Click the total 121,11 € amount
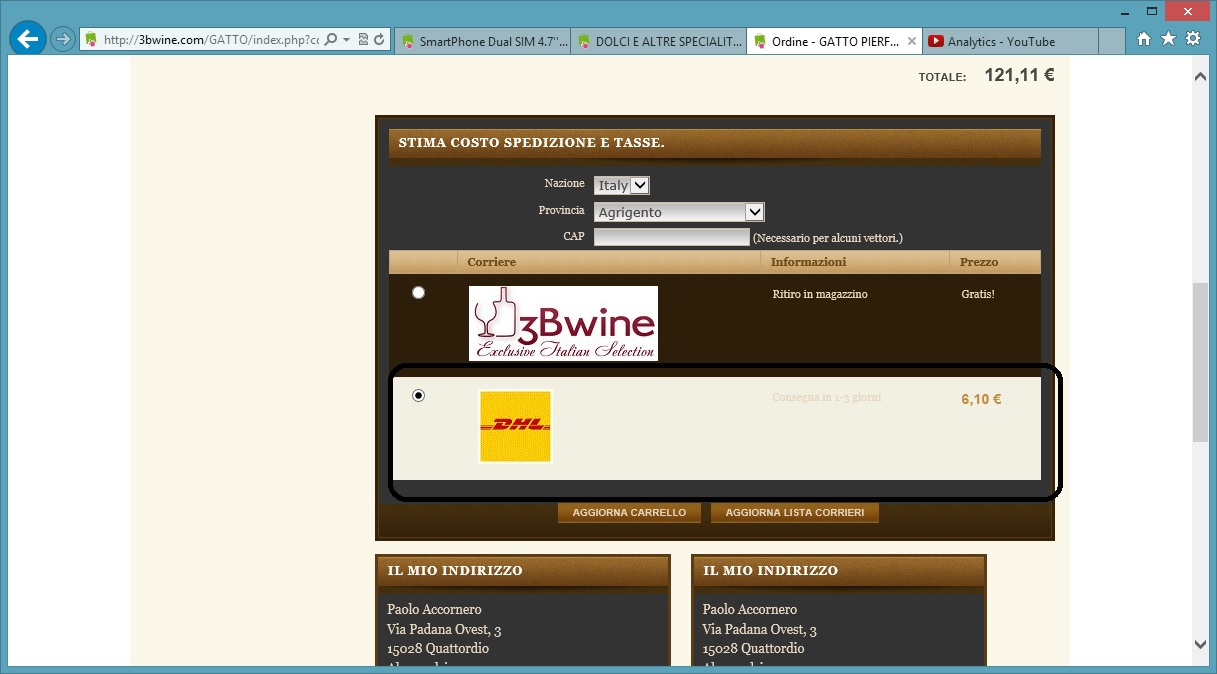Viewport: 1217px width, 674px height. coord(1019,75)
